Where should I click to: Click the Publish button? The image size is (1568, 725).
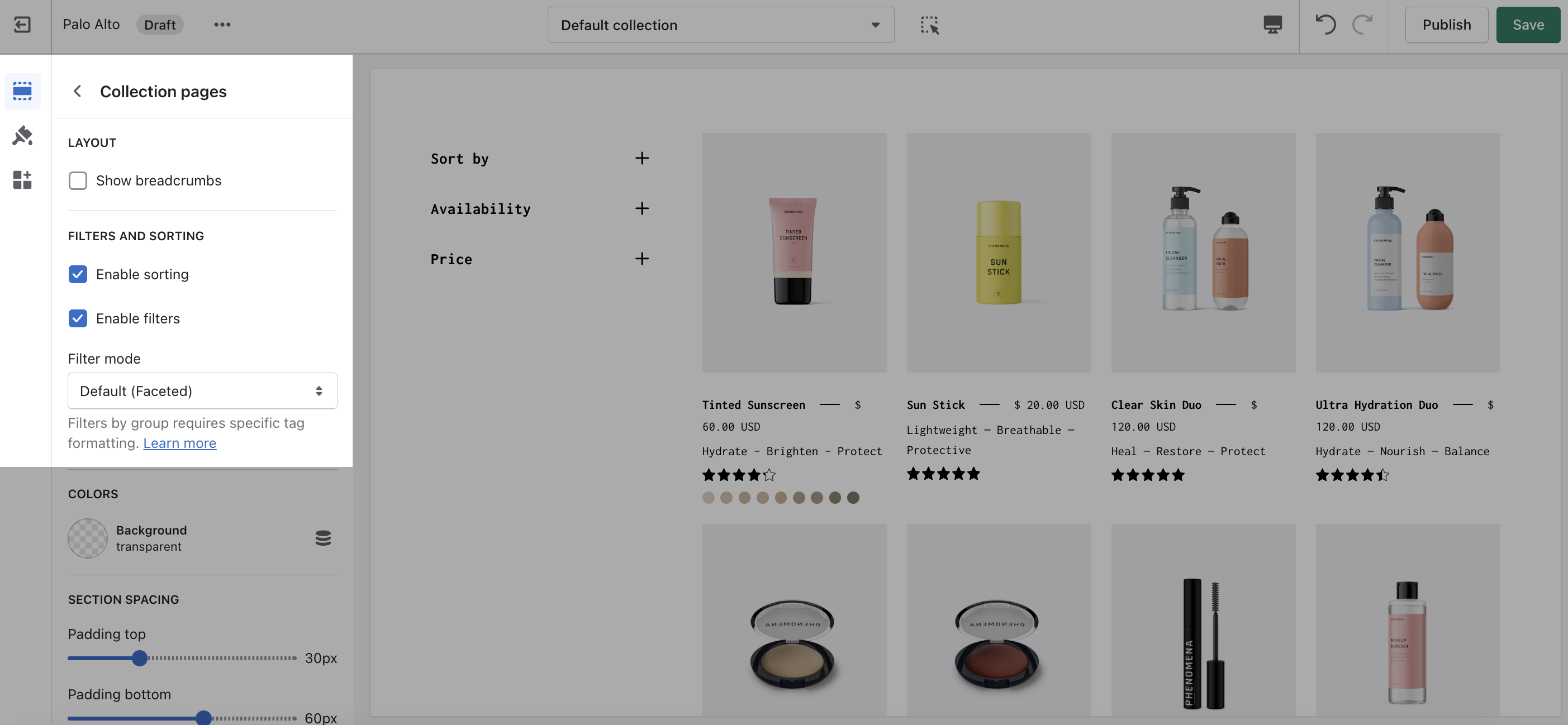[1446, 25]
